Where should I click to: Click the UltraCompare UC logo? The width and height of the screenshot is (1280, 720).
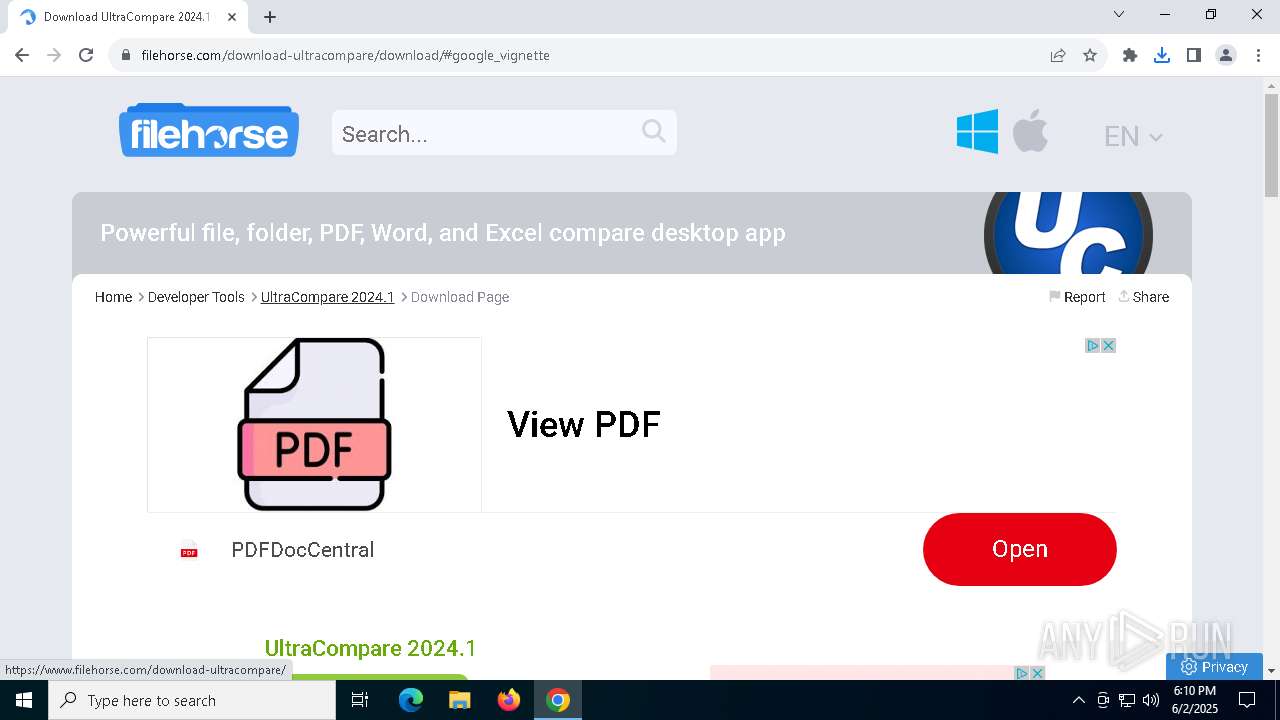tap(1068, 233)
